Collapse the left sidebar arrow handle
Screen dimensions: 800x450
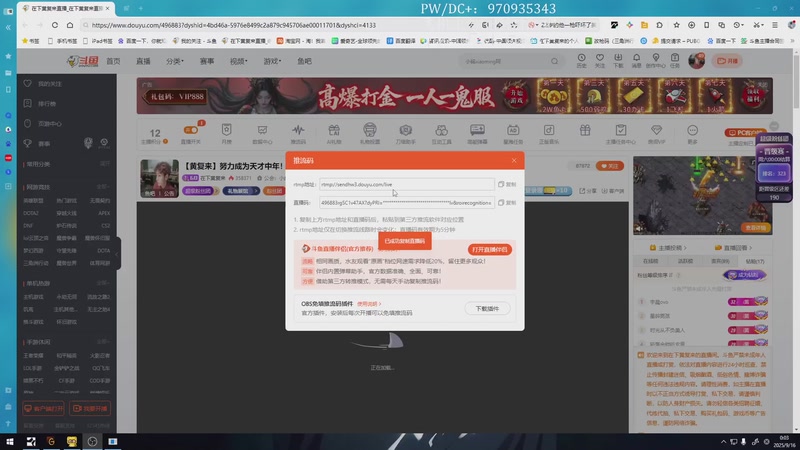[117, 254]
